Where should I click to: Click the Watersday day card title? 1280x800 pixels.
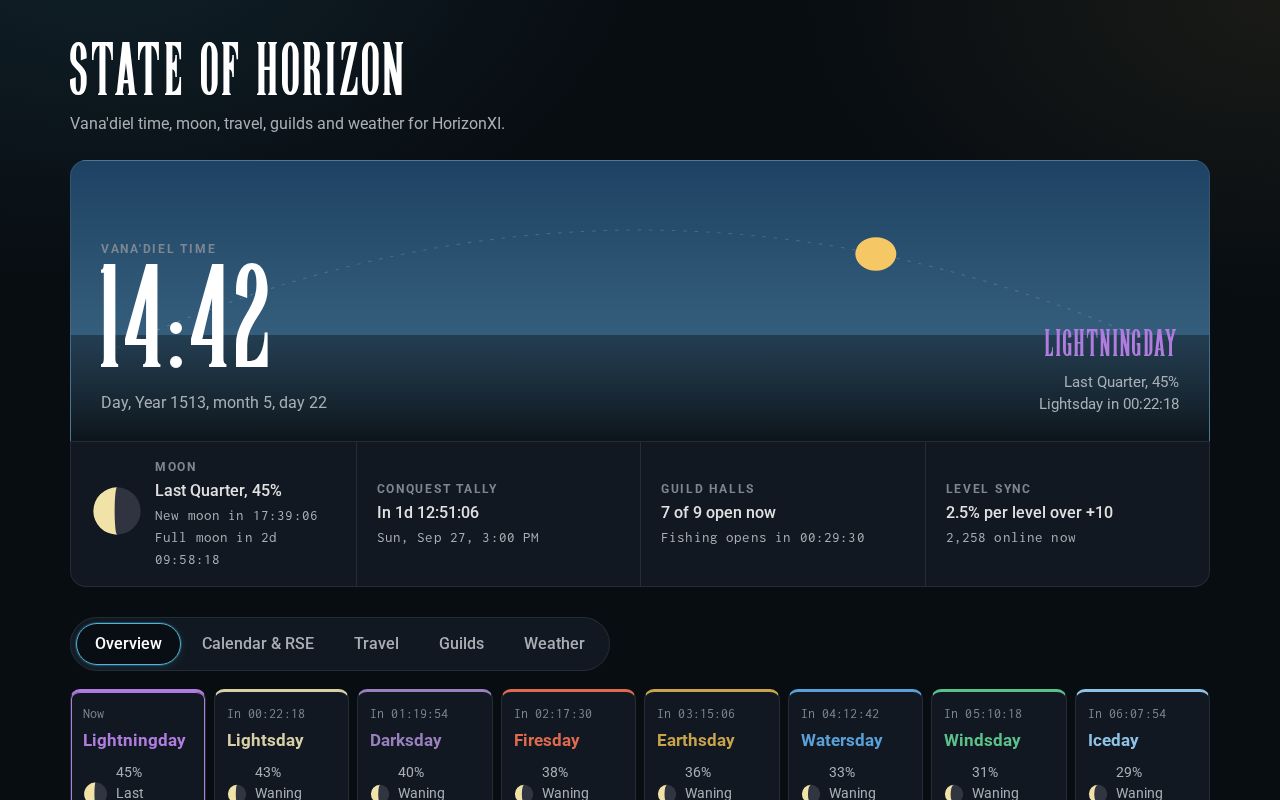tap(842, 740)
